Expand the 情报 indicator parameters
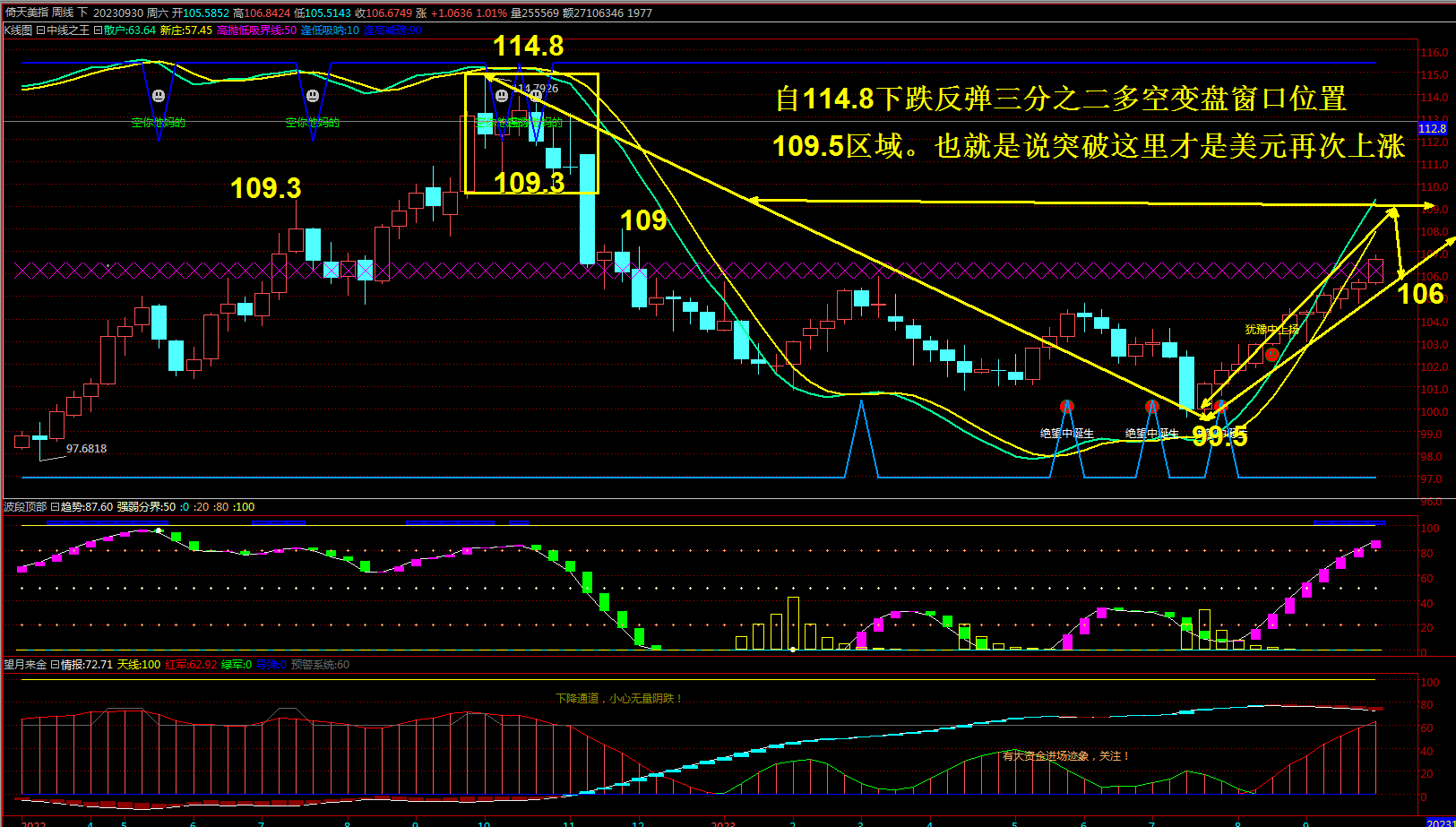This screenshot has height=827, width=1456. click(56, 666)
